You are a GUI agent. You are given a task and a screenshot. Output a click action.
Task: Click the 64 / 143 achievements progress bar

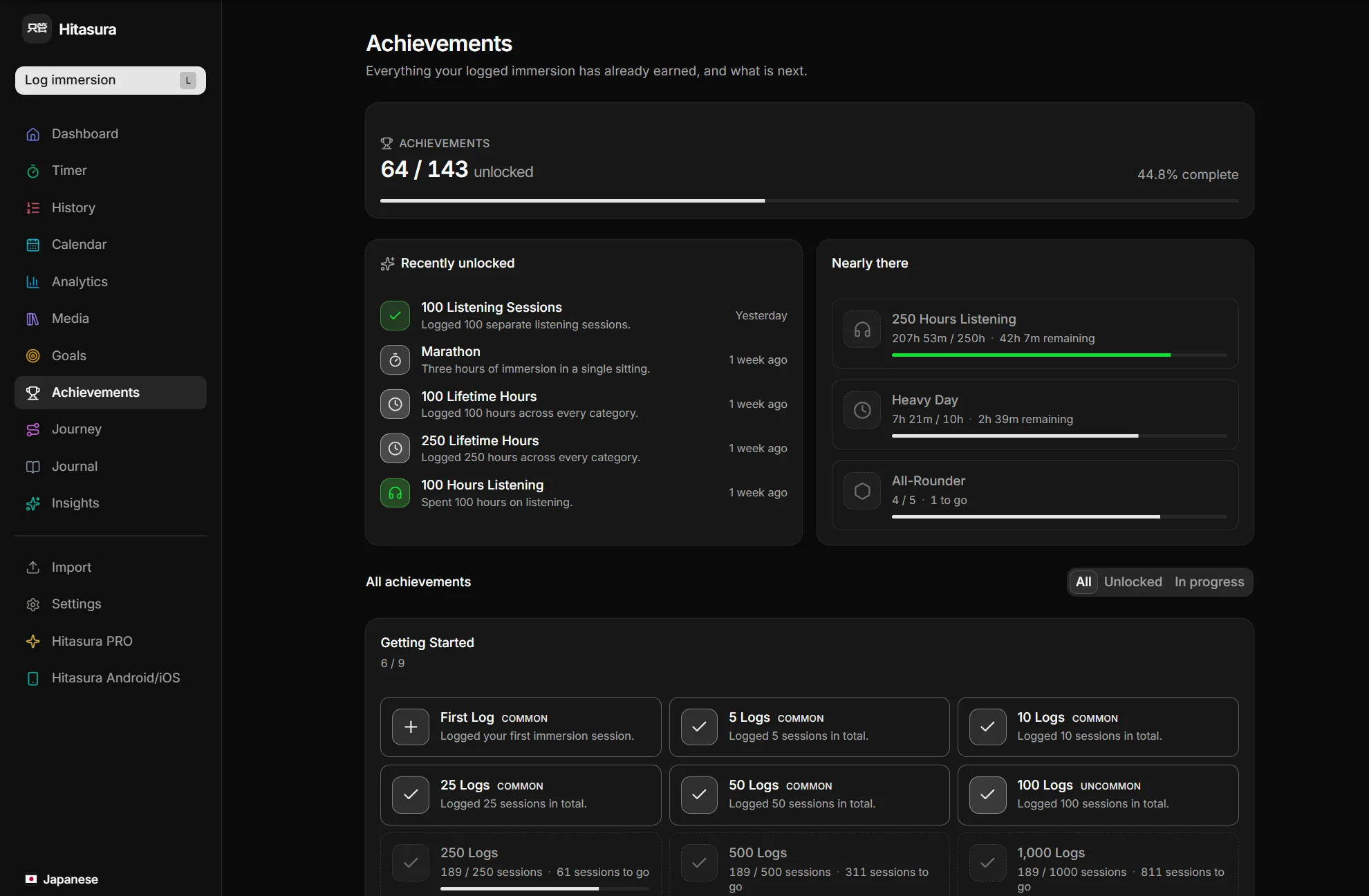tap(809, 200)
